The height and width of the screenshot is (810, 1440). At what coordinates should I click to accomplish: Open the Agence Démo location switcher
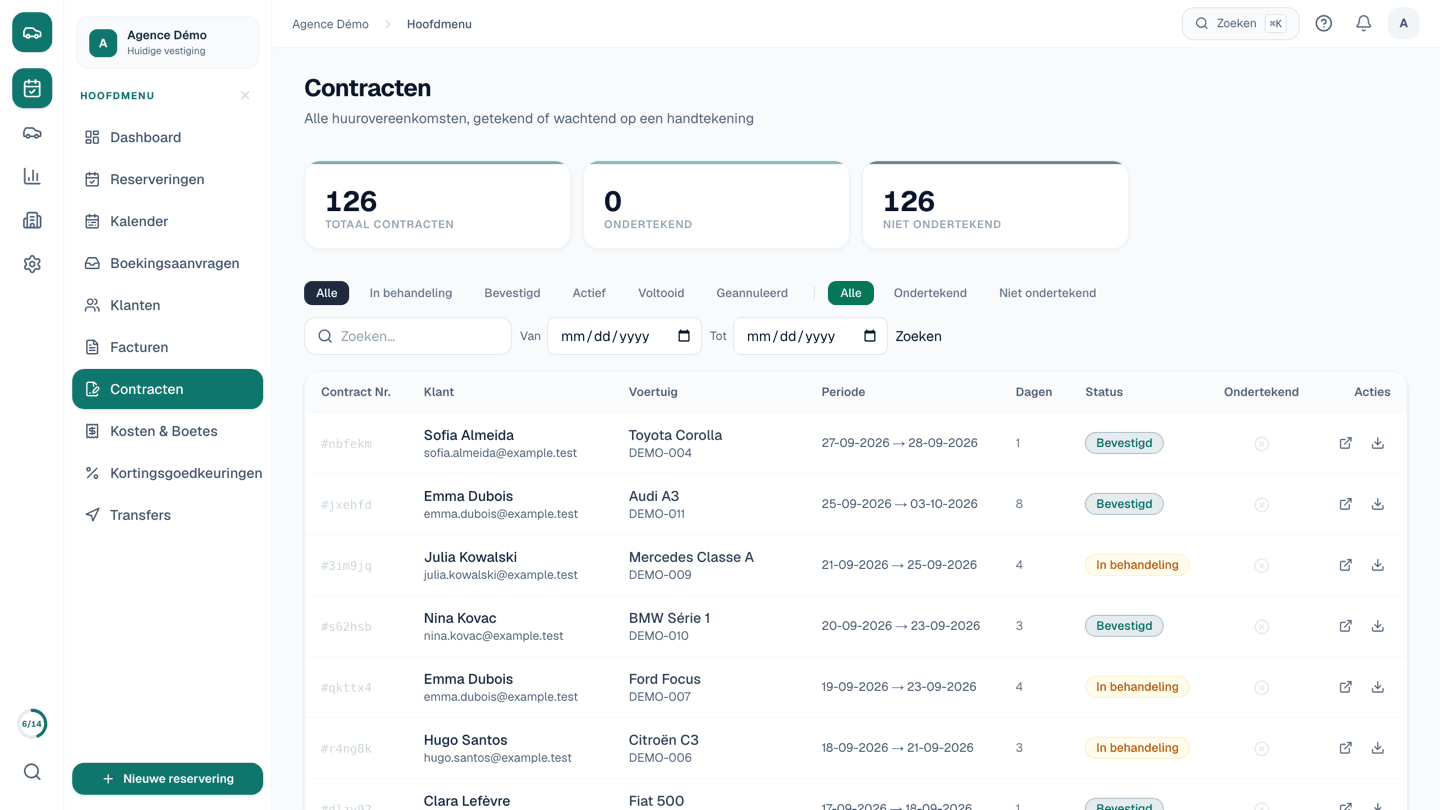click(167, 42)
